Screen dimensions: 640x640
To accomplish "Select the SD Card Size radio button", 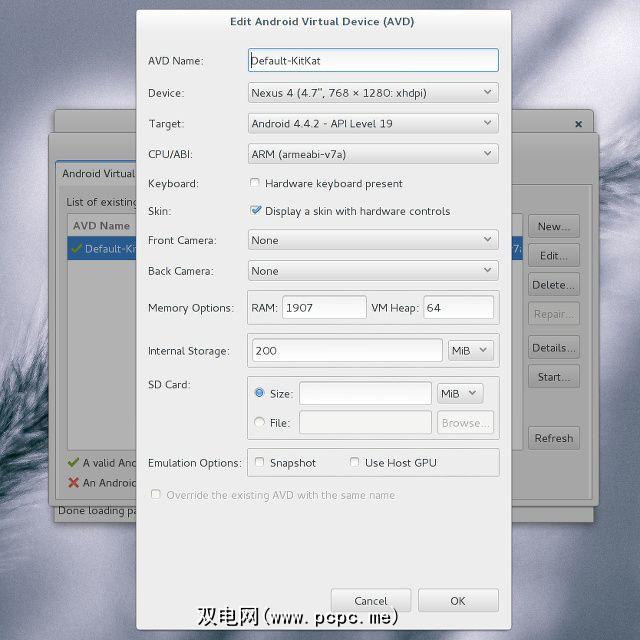I will click(x=259, y=393).
